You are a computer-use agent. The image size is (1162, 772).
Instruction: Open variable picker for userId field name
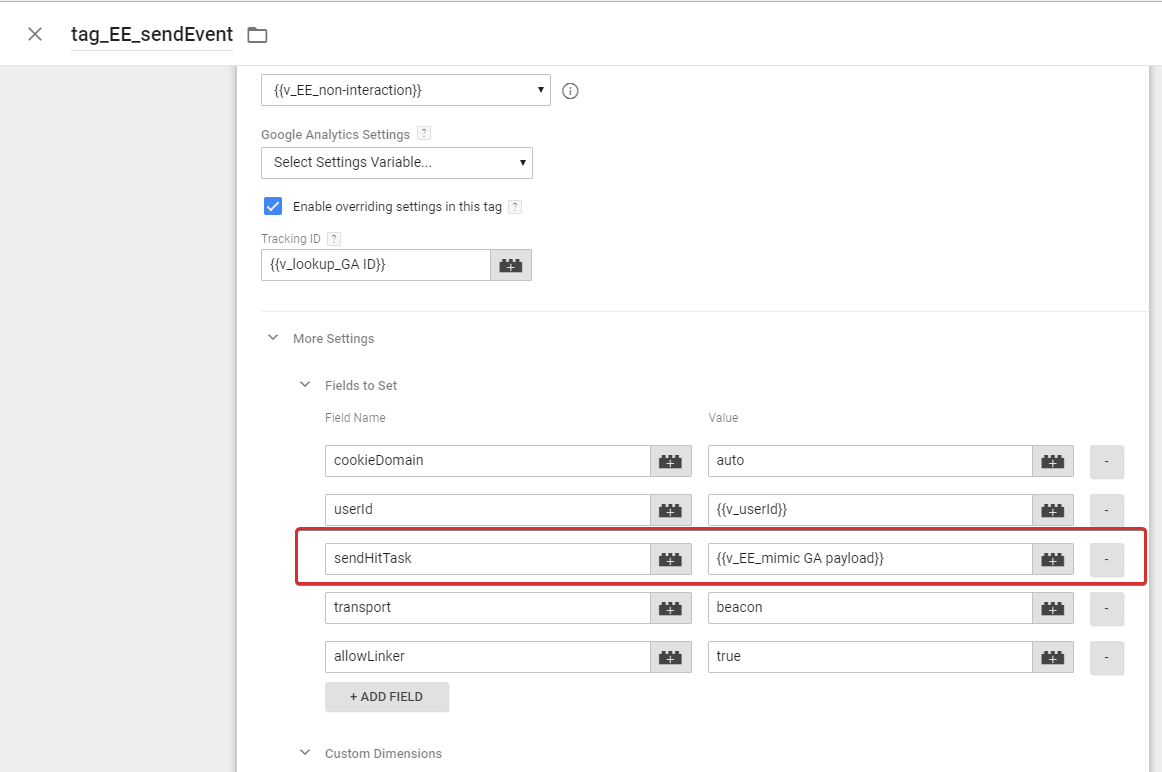670,509
